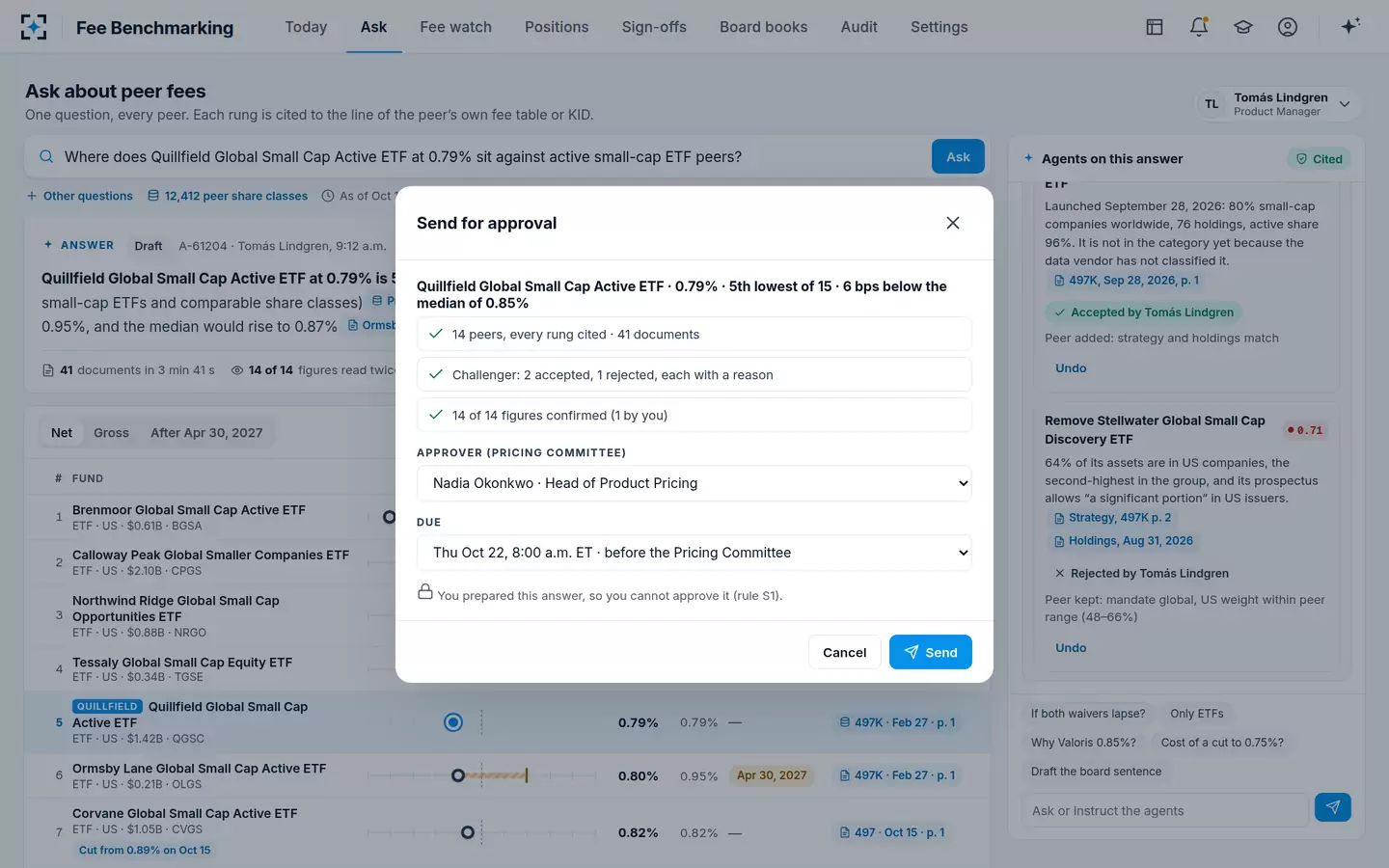1389x868 pixels.
Task: Click the Fee Benchmarking logo icon
Action: click(x=34, y=27)
